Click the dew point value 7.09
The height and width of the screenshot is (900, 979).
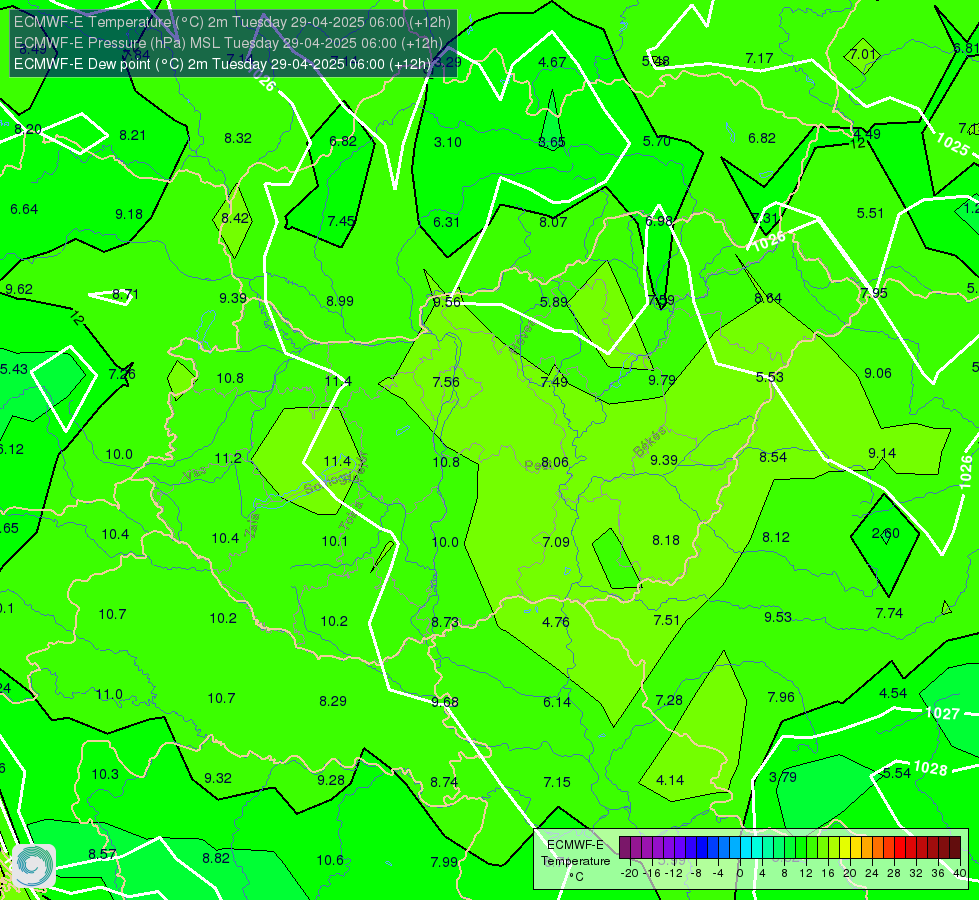[556, 542]
